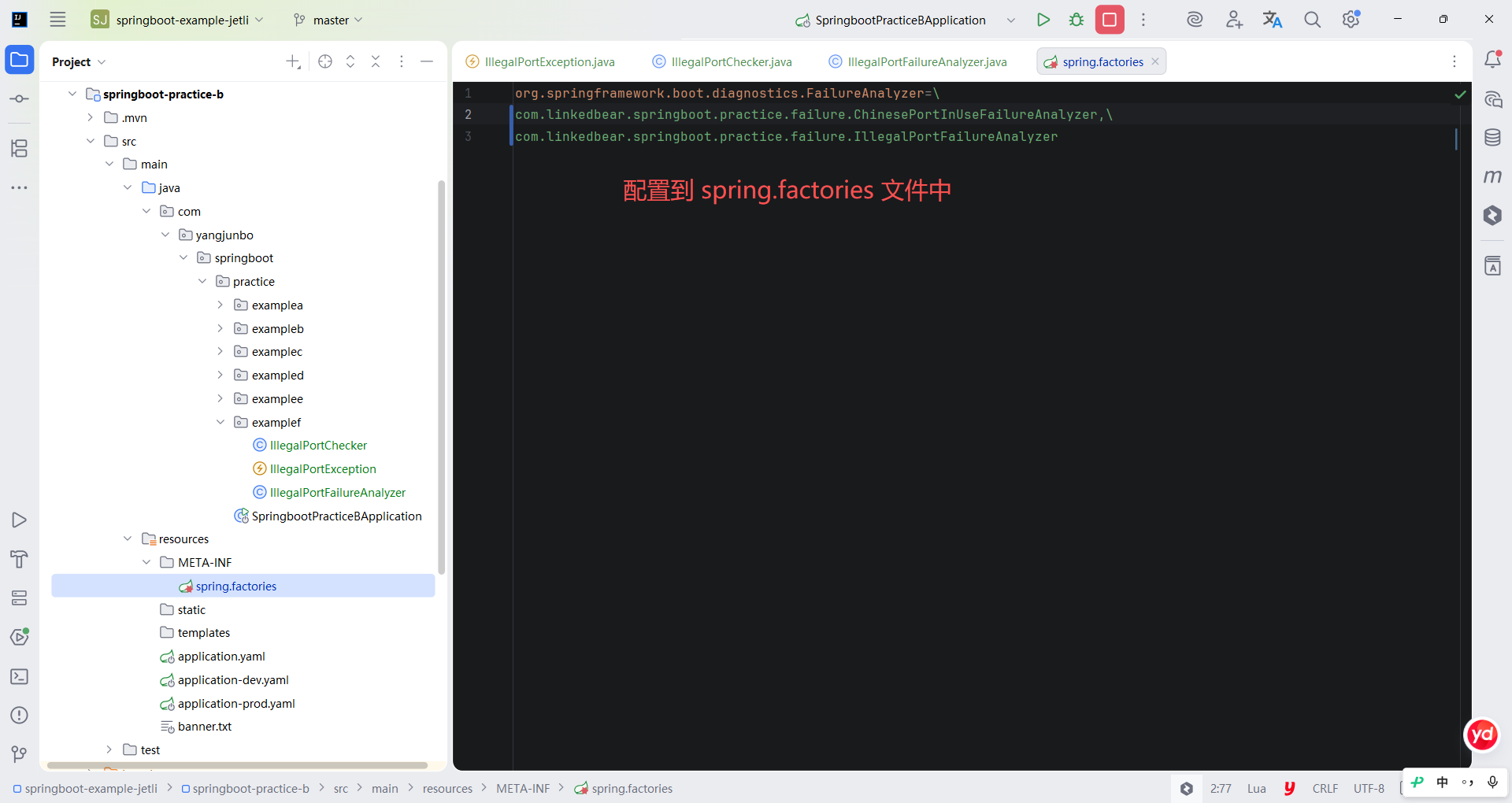Open the Project tool window icon

pyautogui.click(x=20, y=60)
